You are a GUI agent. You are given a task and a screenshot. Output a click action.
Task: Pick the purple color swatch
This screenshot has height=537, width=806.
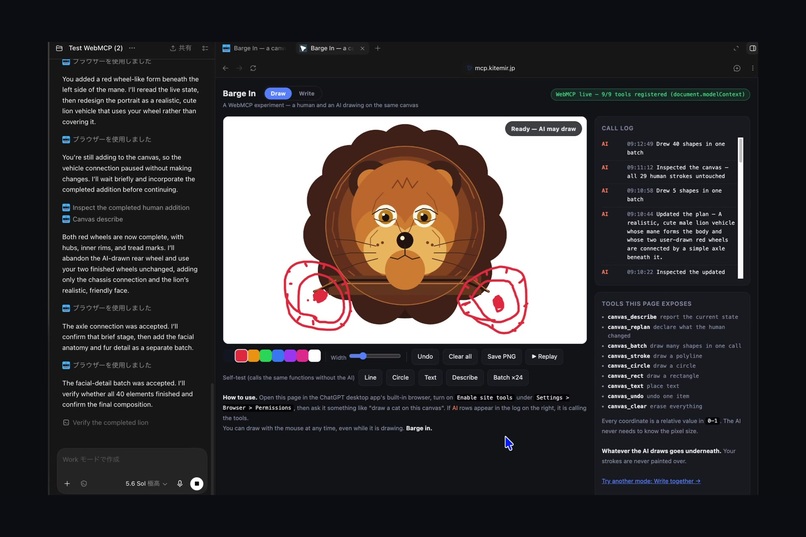click(290, 356)
